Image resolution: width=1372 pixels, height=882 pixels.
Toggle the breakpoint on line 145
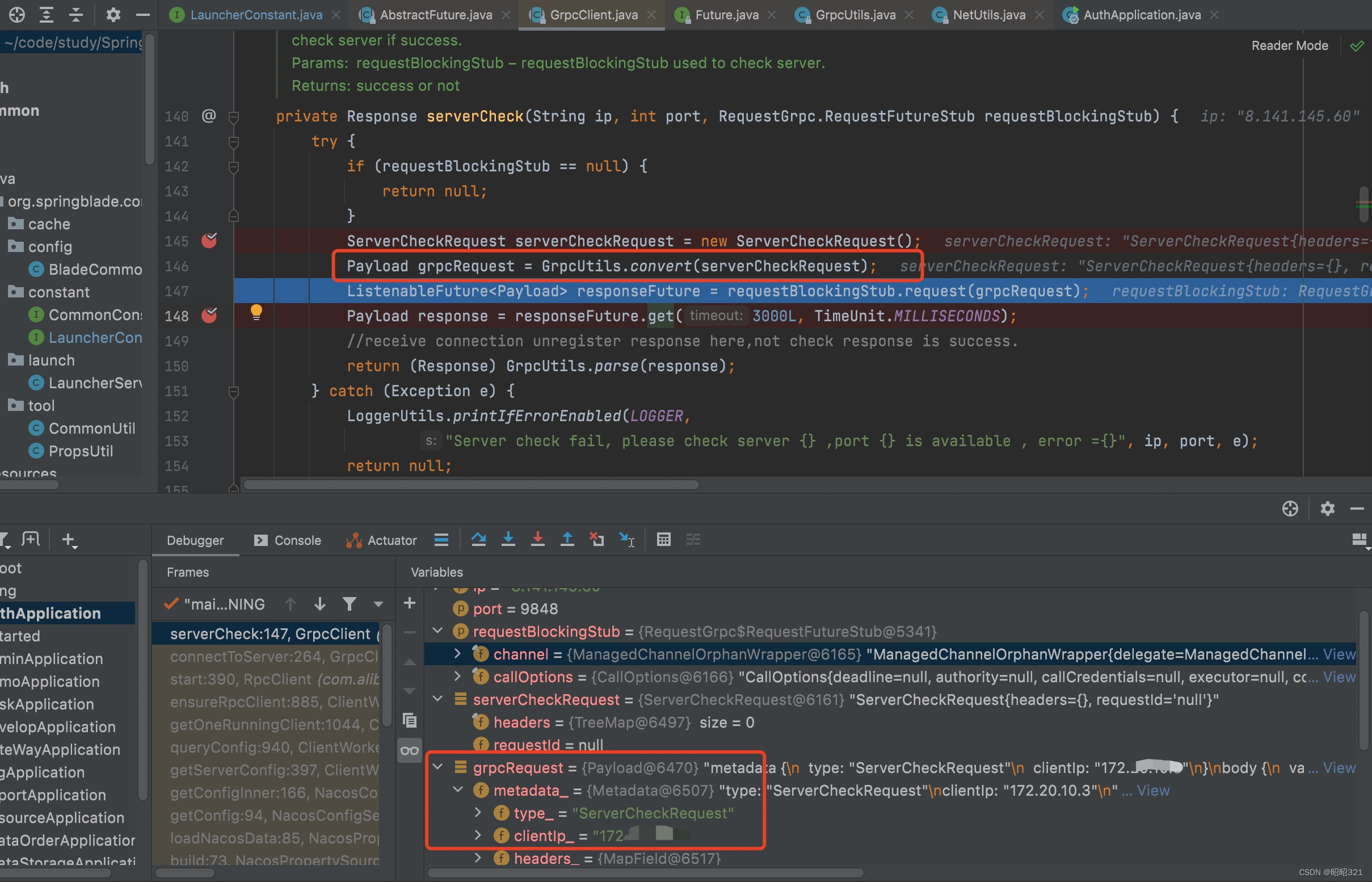[209, 241]
